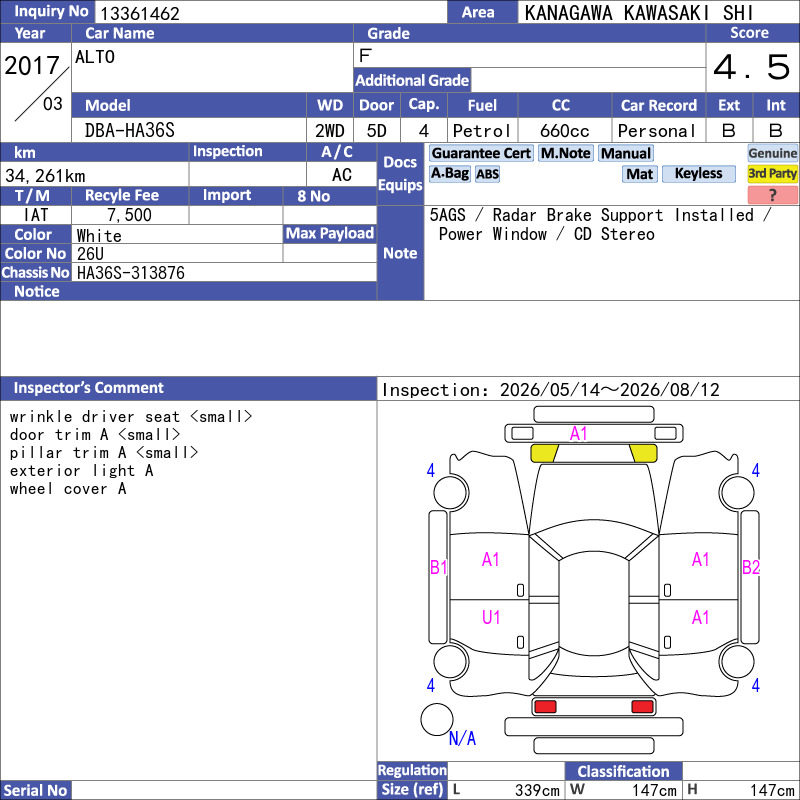
Task: Click the Inspector's Comment header
Action: pyautogui.click(x=88, y=388)
